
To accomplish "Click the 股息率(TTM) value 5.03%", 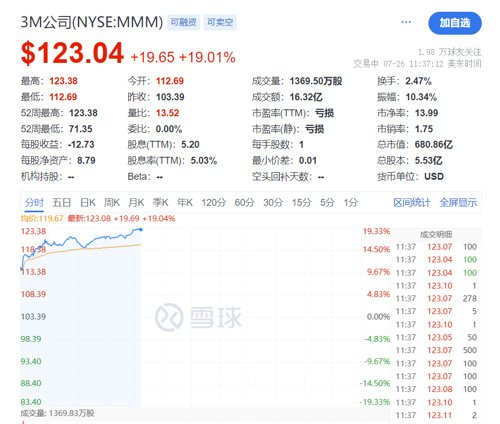I will tap(204, 161).
